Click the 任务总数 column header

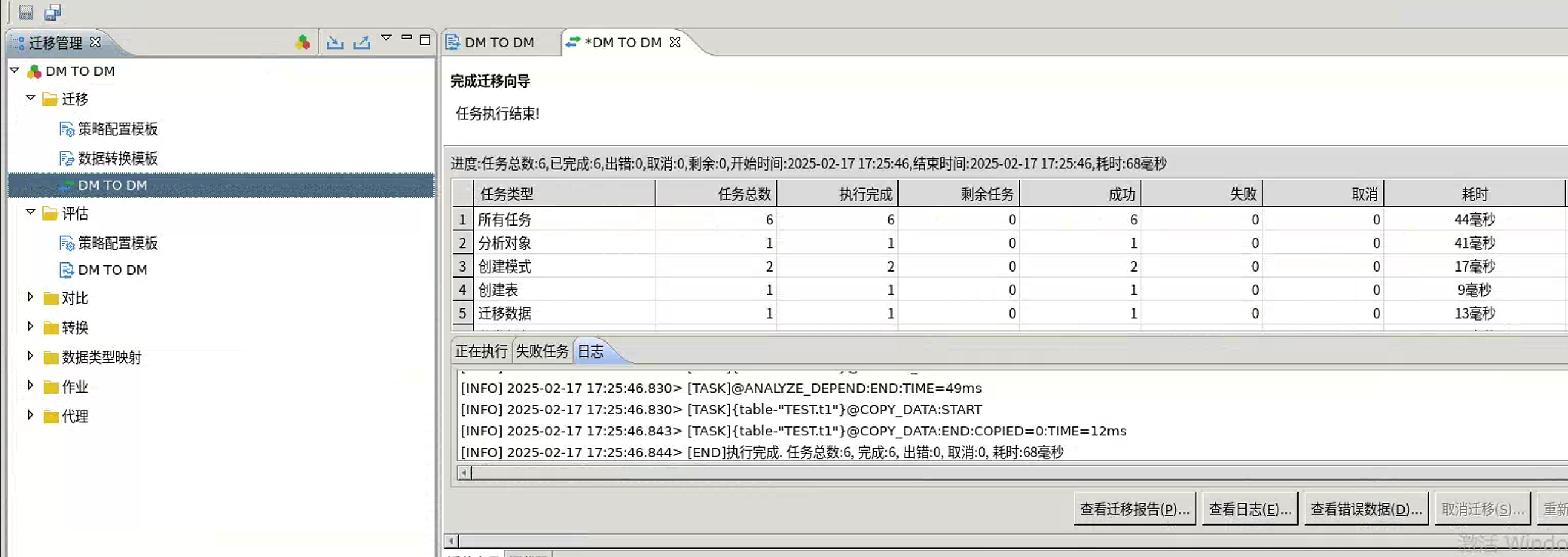716,194
